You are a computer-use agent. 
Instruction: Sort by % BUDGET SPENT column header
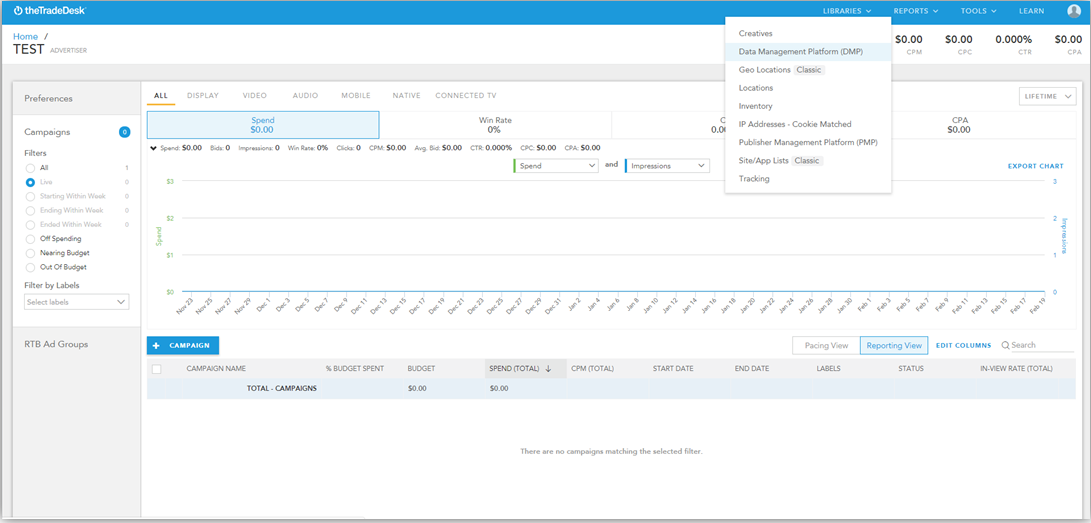click(354, 369)
